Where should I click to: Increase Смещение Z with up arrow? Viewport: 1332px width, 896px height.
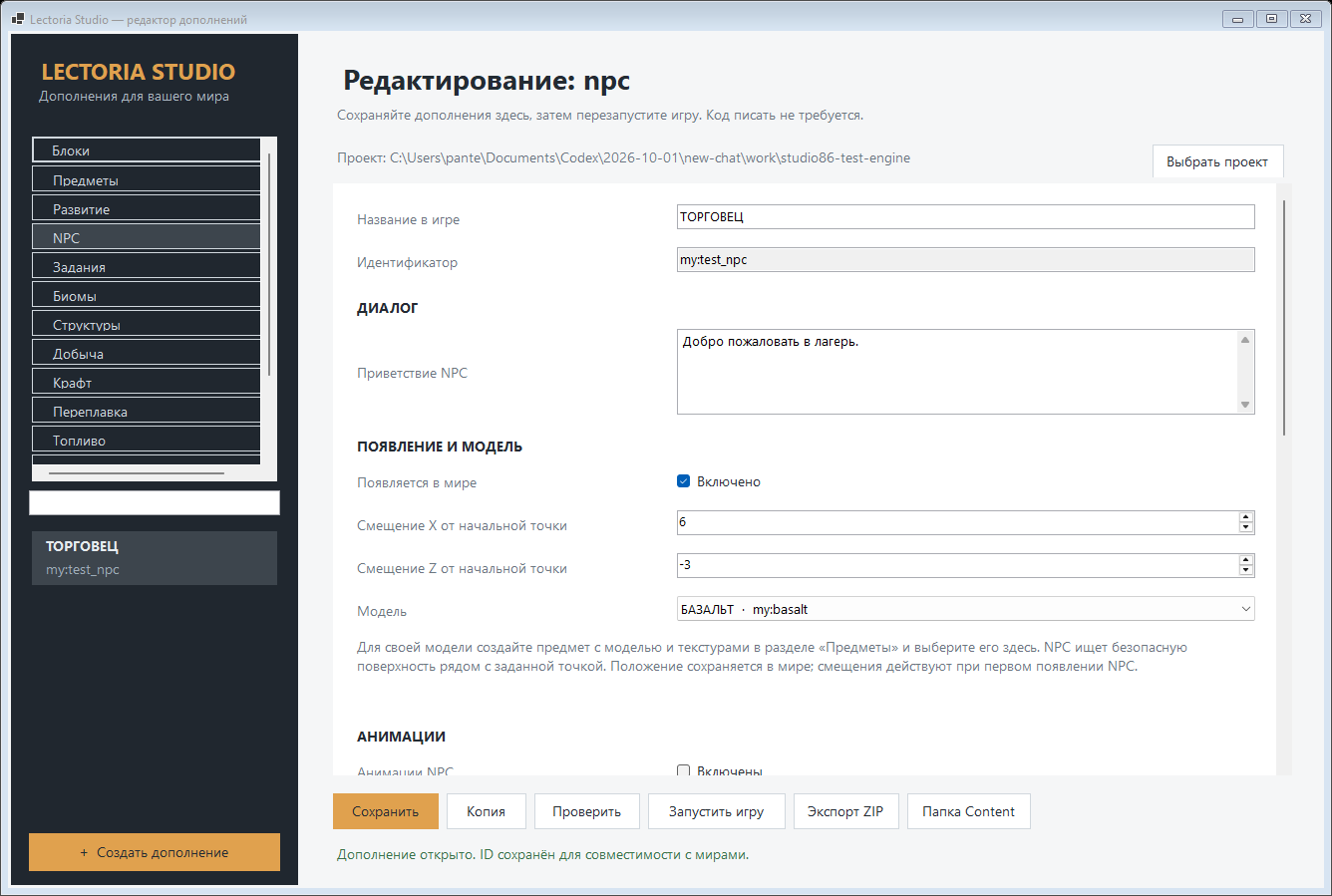point(1246,560)
